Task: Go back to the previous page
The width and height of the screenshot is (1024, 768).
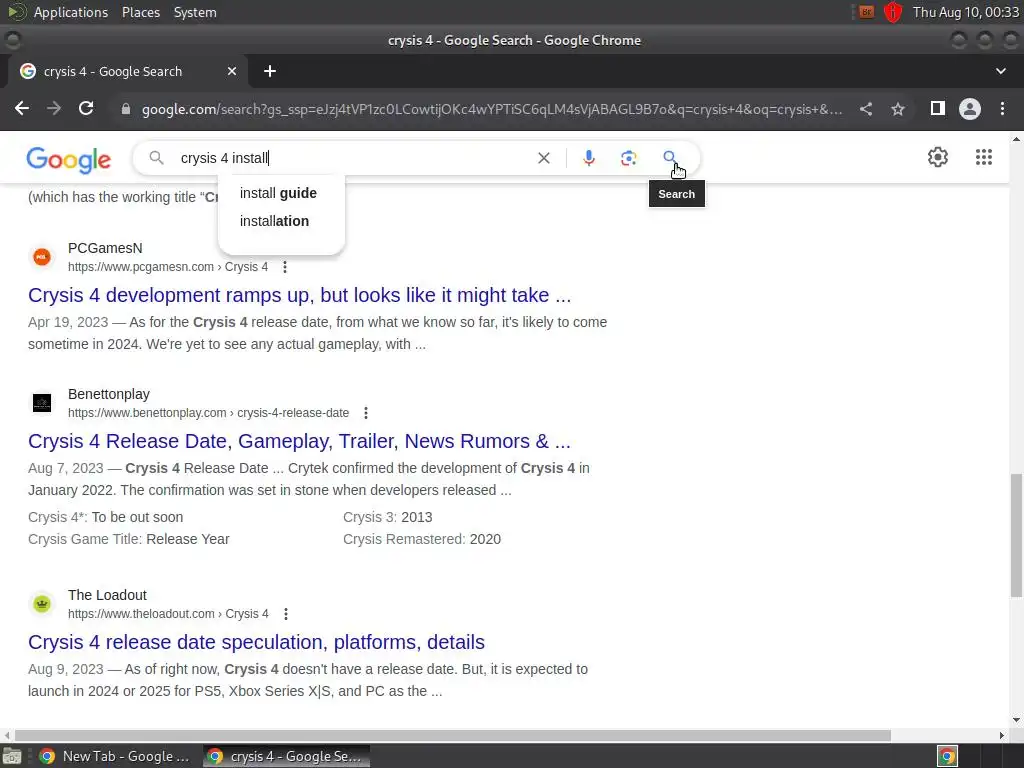Action: coord(22,108)
